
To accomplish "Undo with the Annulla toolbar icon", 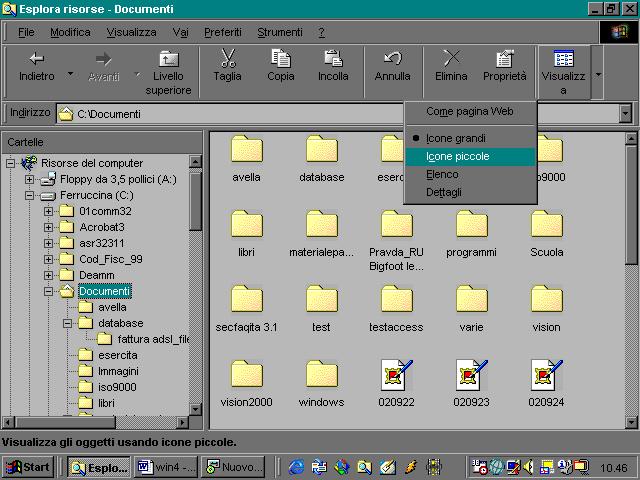I will click(393, 67).
